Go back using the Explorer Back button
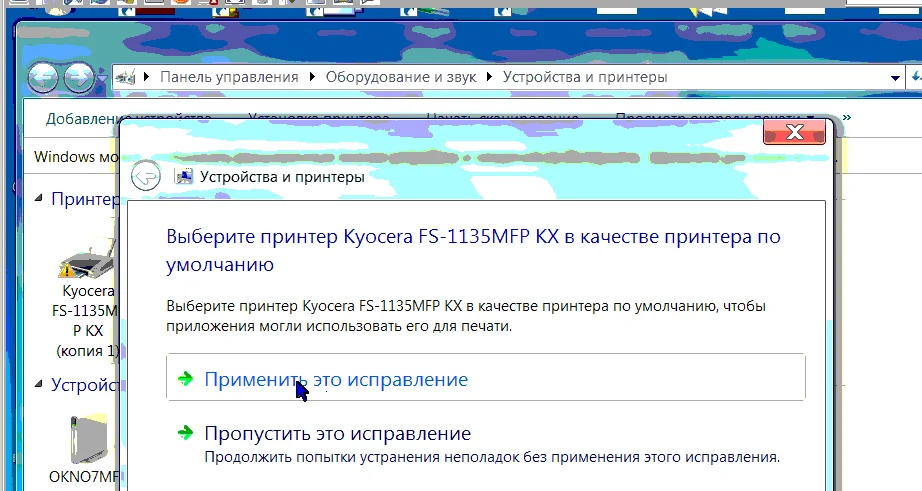922x491 pixels. 42,77
